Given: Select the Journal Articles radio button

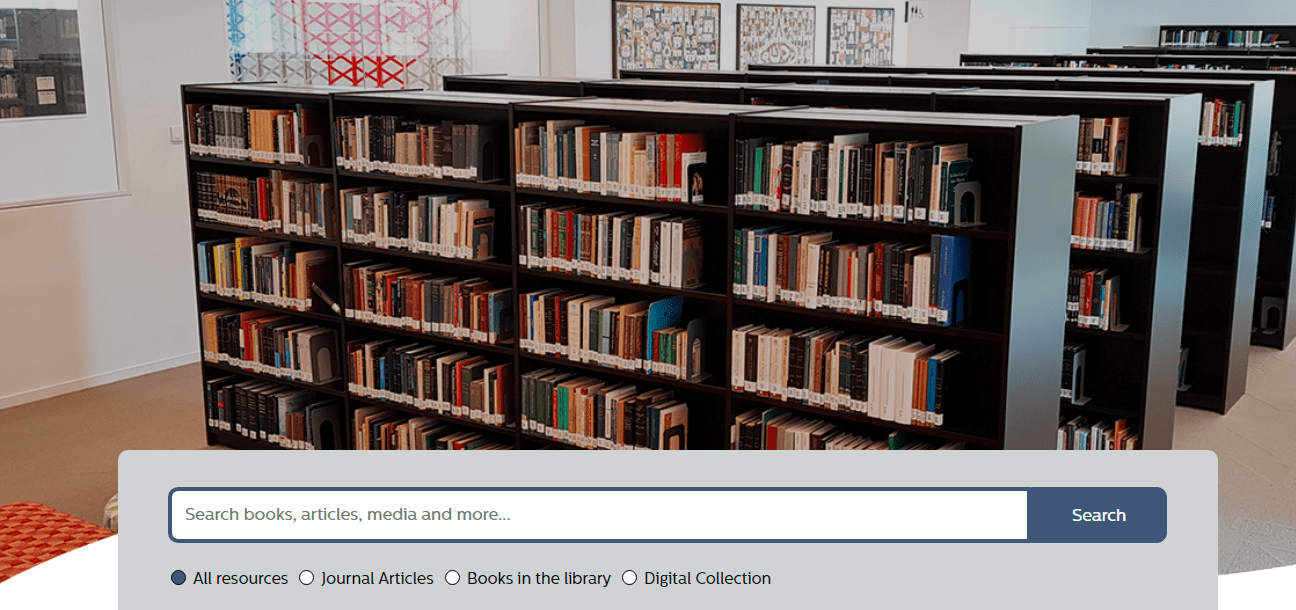Looking at the screenshot, I should tap(307, 578).
